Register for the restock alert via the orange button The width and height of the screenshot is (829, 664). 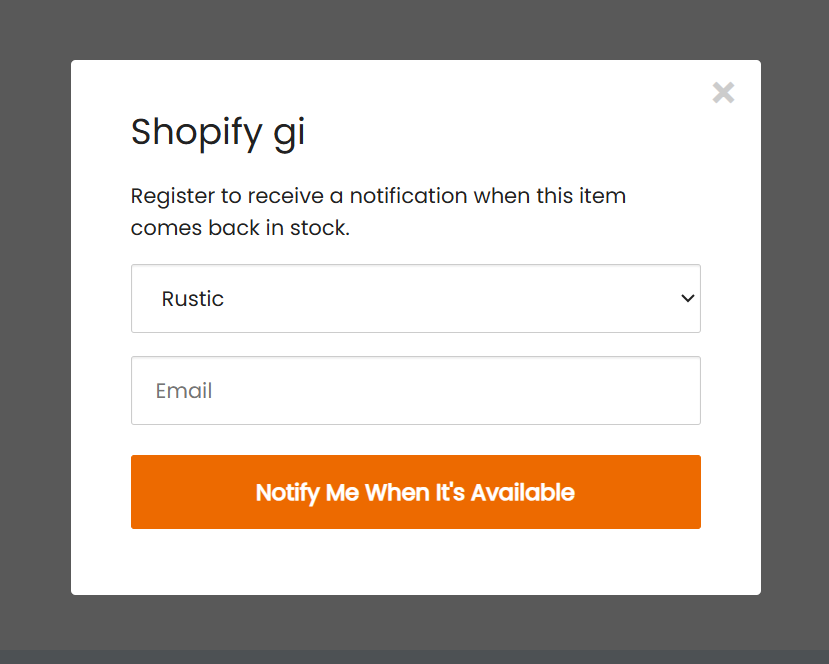[x=415, y=492]
